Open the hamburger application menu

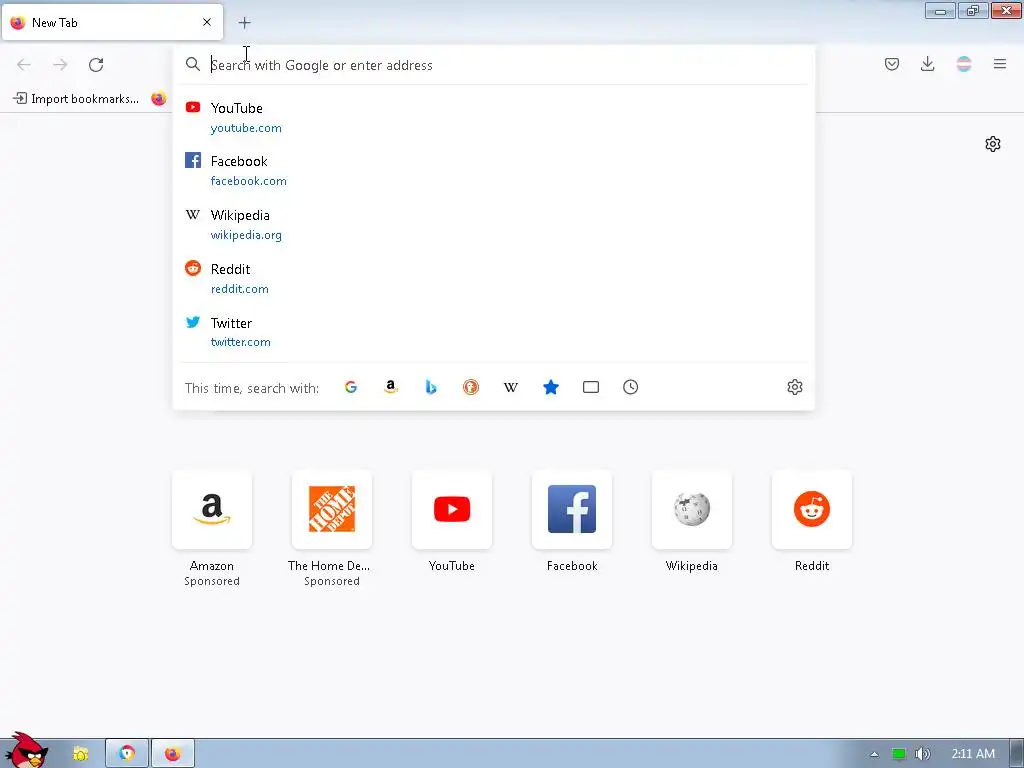[1000, 64]
